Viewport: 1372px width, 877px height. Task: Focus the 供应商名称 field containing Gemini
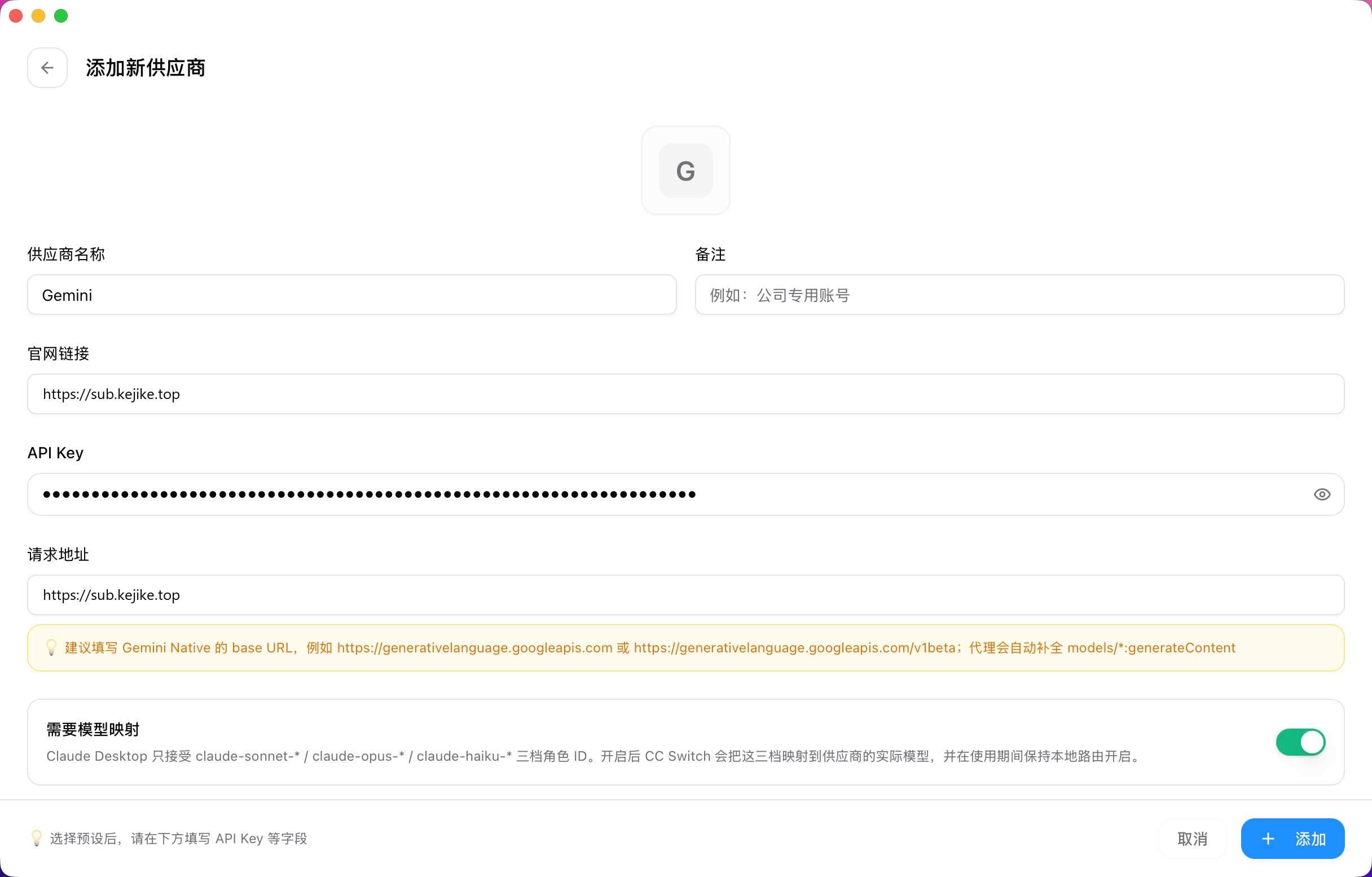(351, 295)
